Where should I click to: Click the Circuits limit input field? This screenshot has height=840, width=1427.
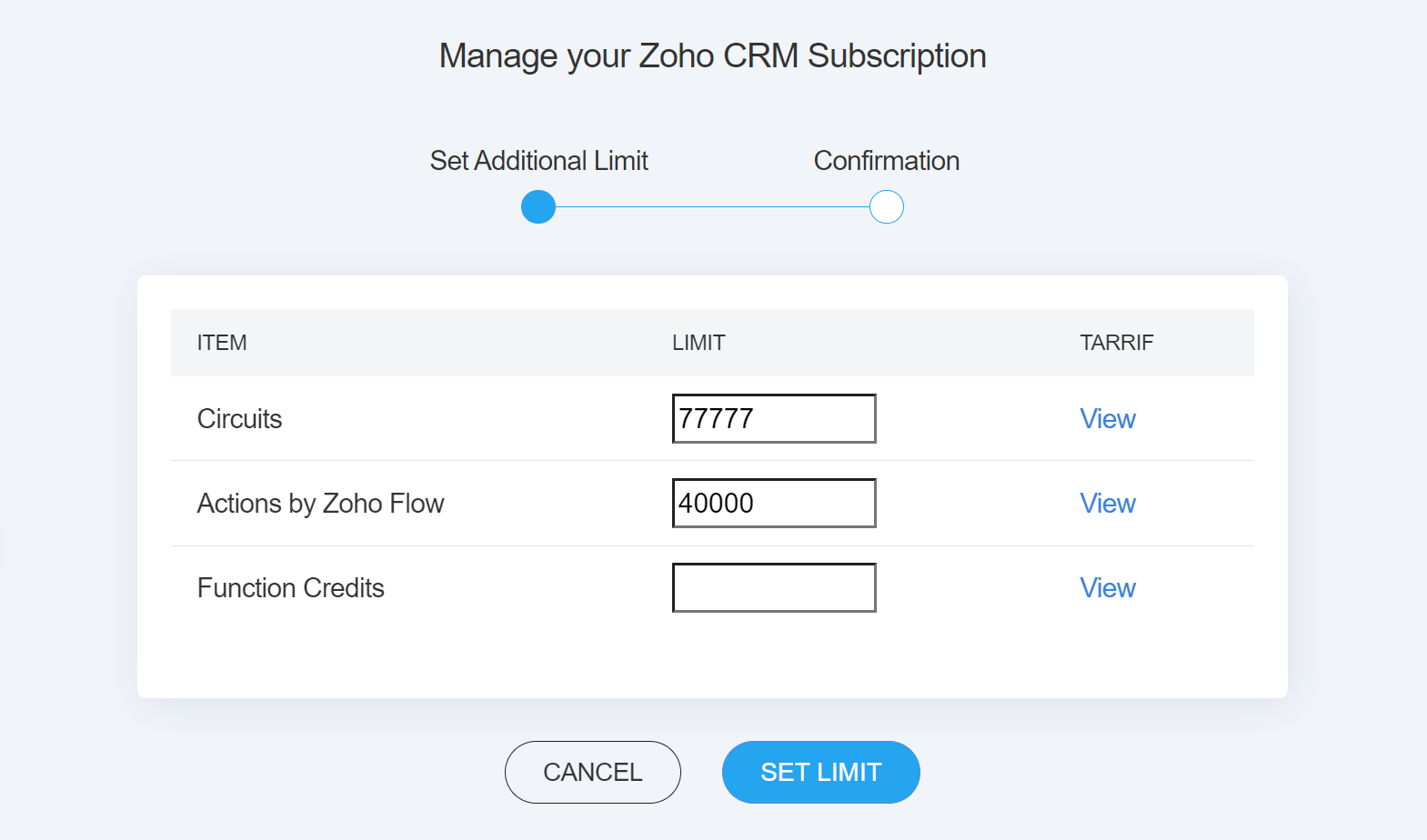click(x=773, y=418)
